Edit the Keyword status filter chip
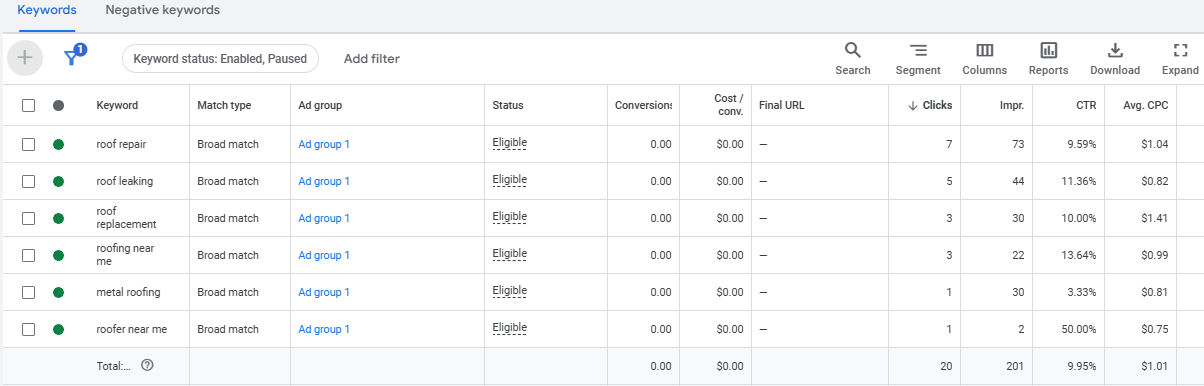 220,59
